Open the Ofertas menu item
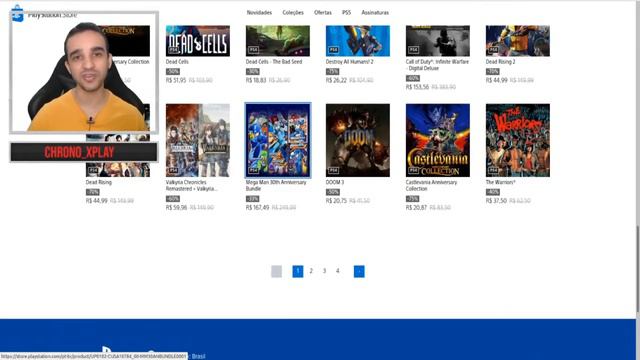This screenshot has width=640, height=360. pos(323,13)
